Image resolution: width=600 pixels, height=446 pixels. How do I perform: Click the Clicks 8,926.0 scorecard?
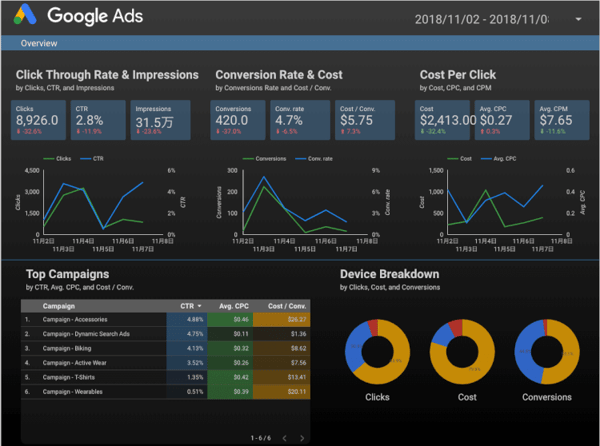coord(38,120)
